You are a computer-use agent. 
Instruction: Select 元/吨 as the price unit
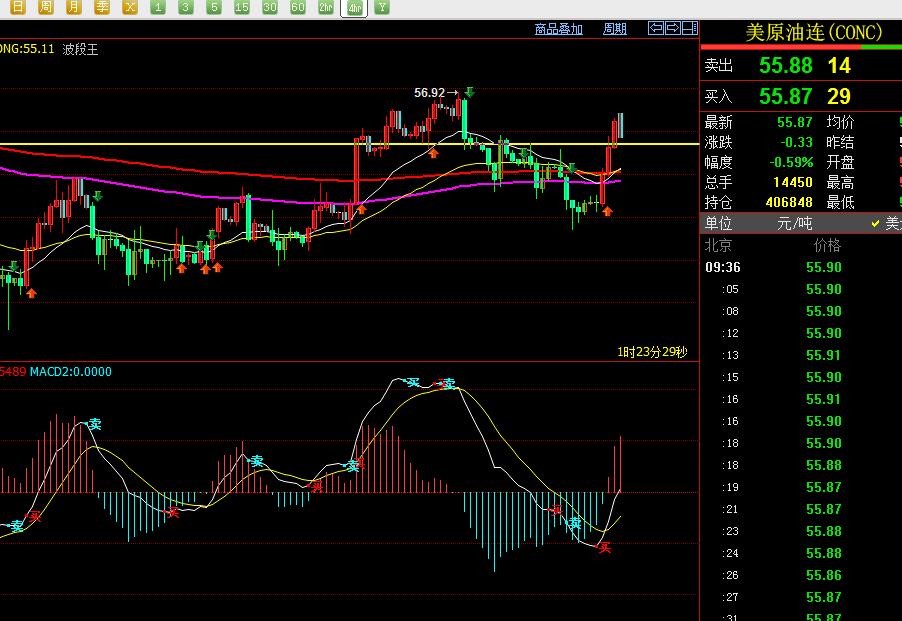(797, 224)
